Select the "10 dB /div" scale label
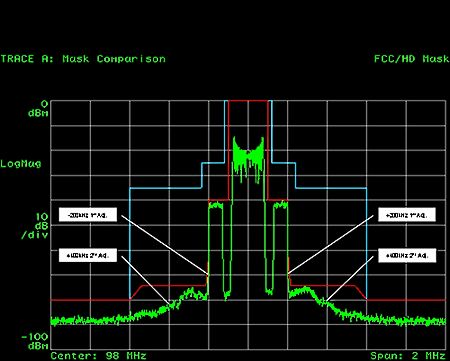The image size is (450, 361). (35, 226)
